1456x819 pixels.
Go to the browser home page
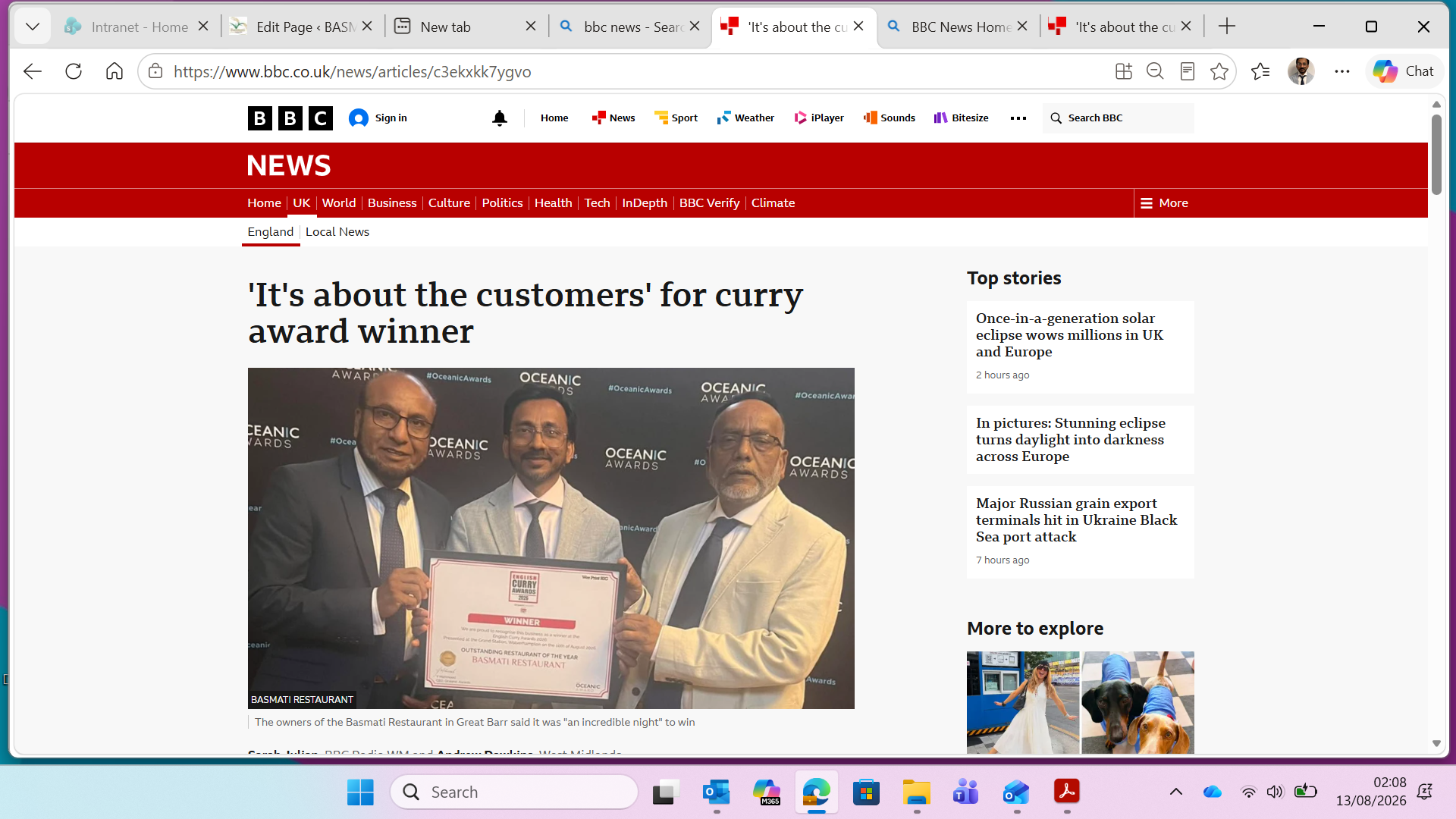115,71
